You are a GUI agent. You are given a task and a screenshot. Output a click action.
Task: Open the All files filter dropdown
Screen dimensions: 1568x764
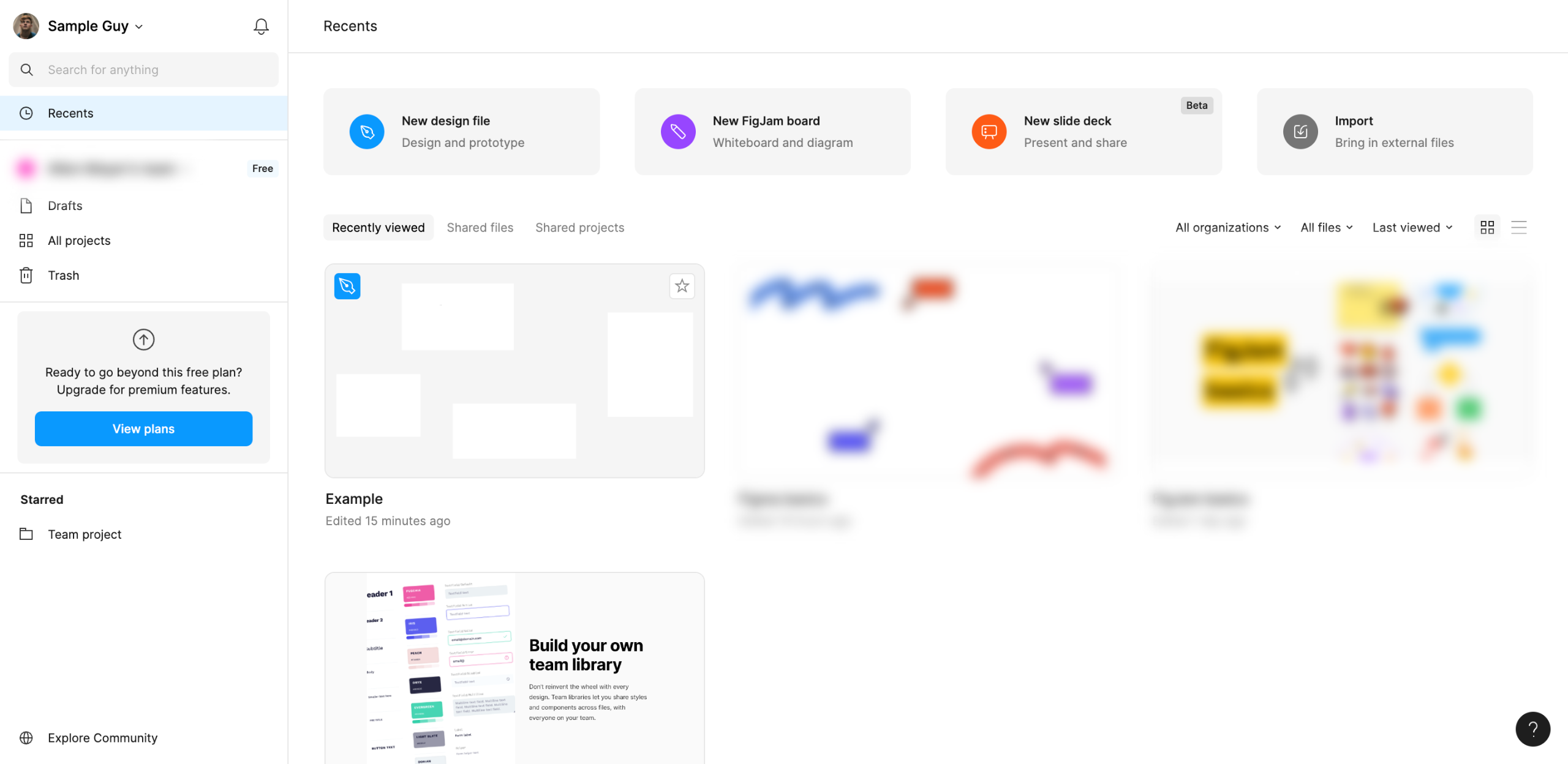1326,228
